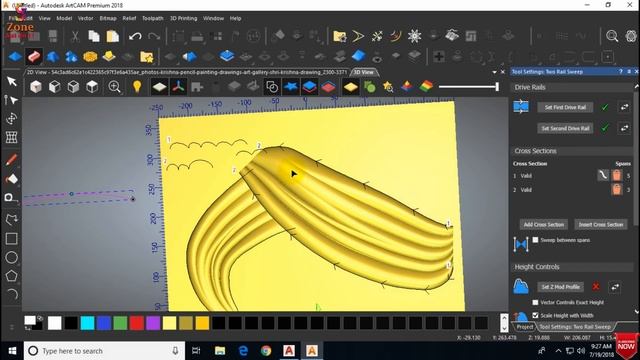Click the Zoom magnifier in 3D View toolbar
The height and width of the screenshot is (360, 640).
(x=114, y=87)
